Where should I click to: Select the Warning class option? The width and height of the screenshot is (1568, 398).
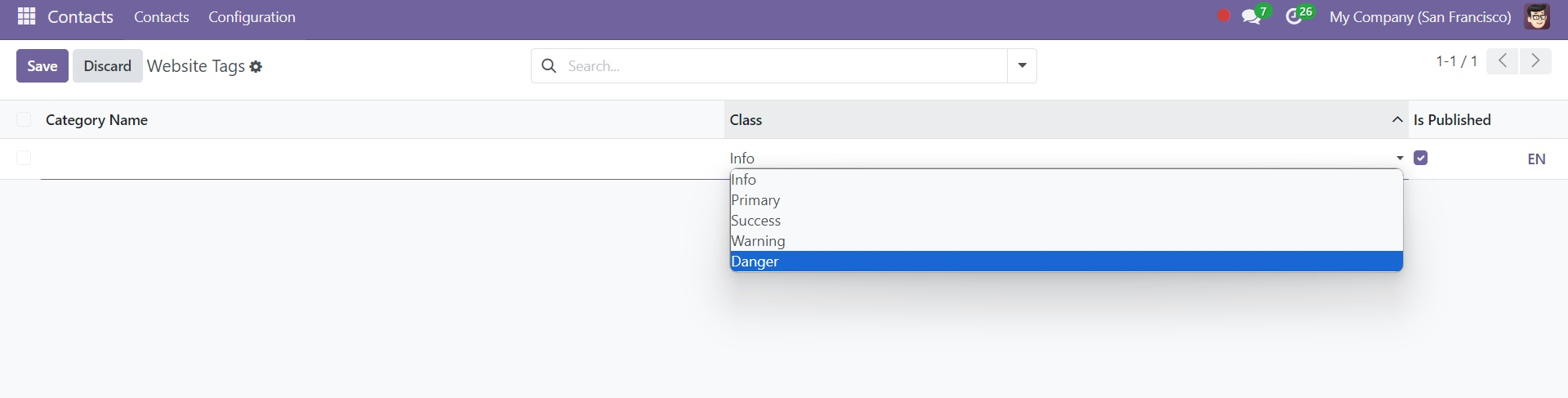1067,241
